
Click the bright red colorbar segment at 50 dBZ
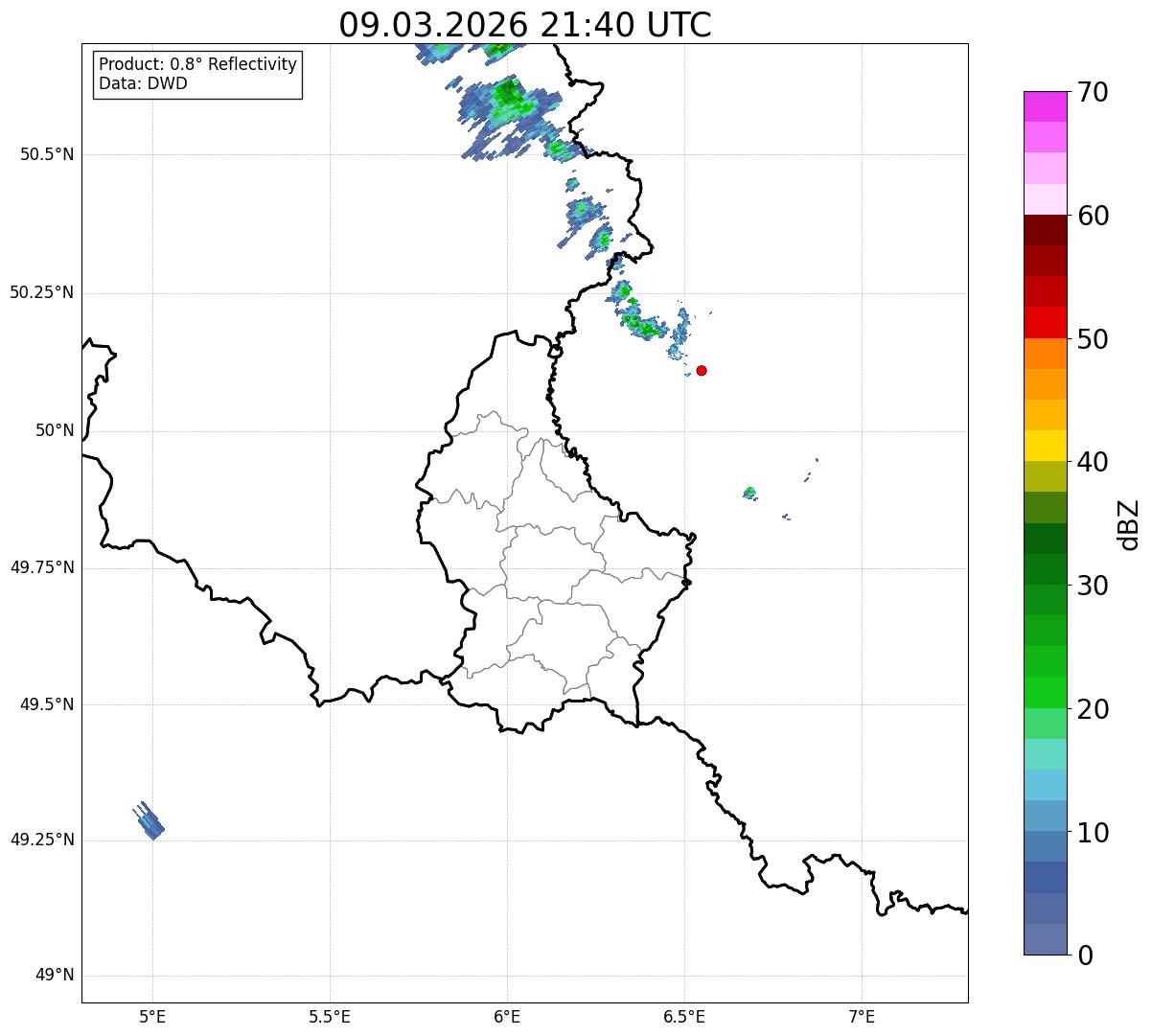1045,322
